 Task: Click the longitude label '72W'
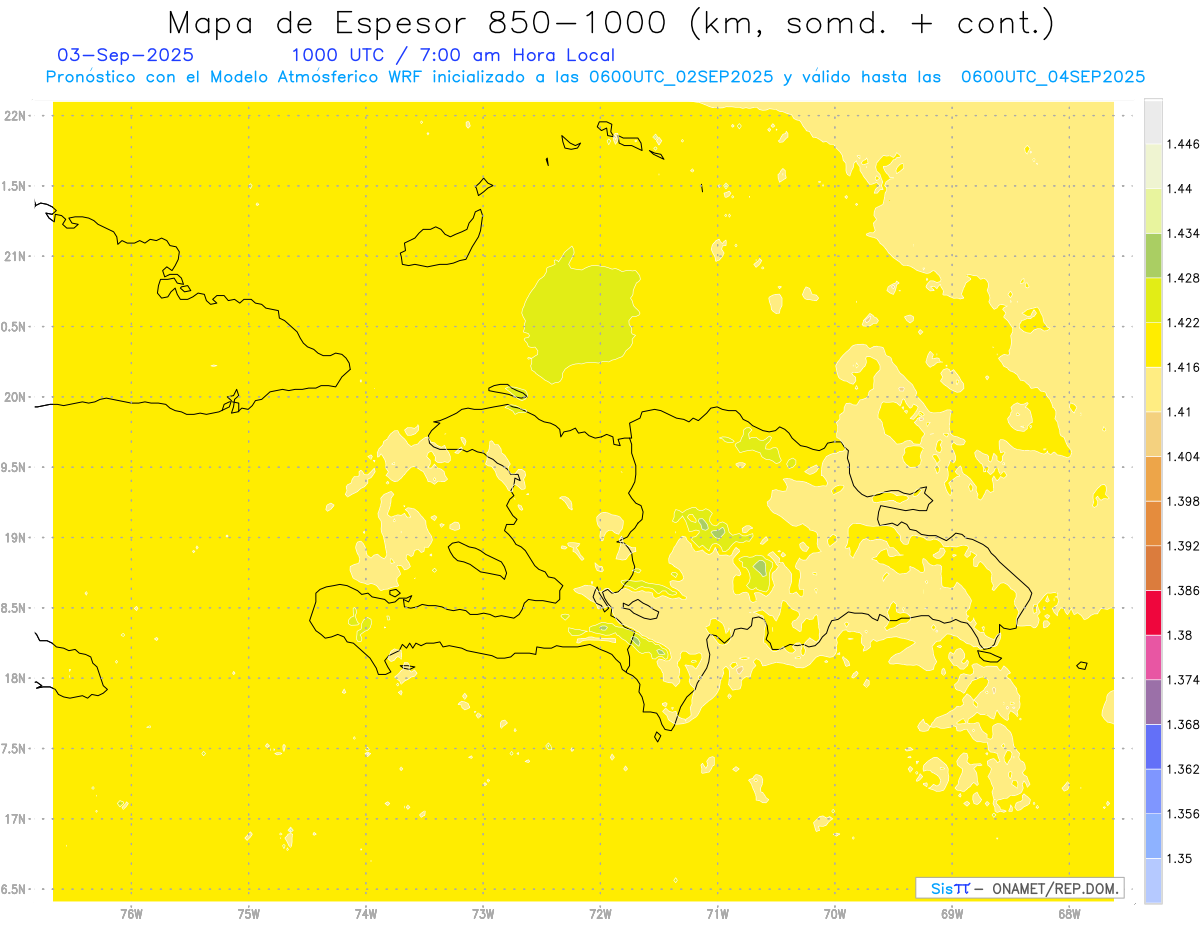click(x=600, y=914)
